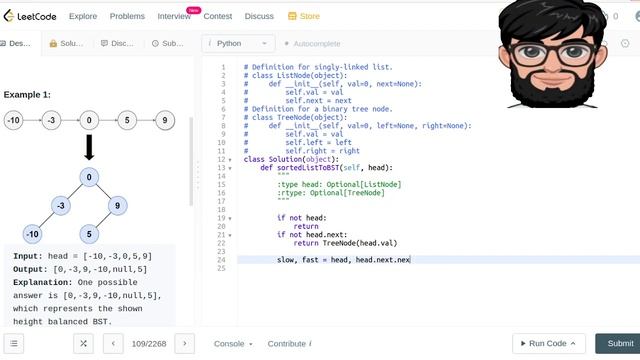Screen dimensions: 640x360
Task: Click the 109/2268 problem counter
Action: coord(149,344)
